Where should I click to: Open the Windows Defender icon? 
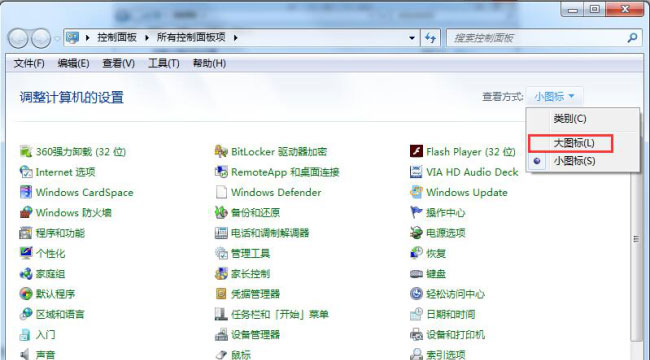(x=221, y=192)
